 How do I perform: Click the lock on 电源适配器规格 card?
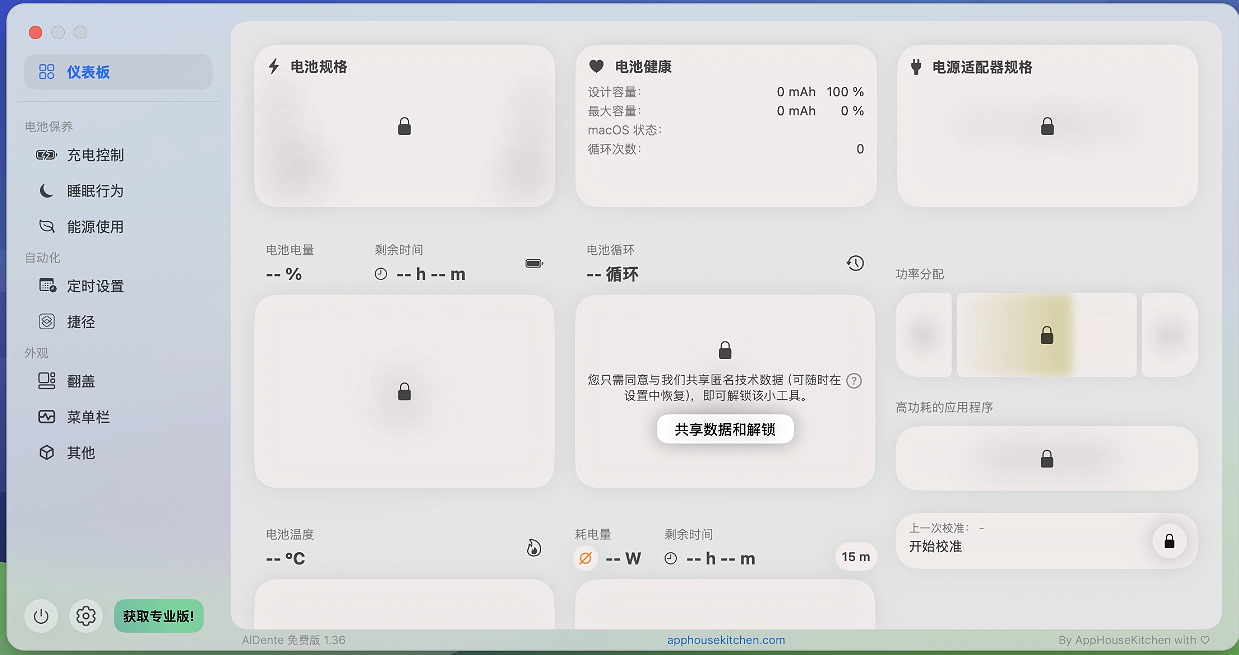pos(1047,127)
